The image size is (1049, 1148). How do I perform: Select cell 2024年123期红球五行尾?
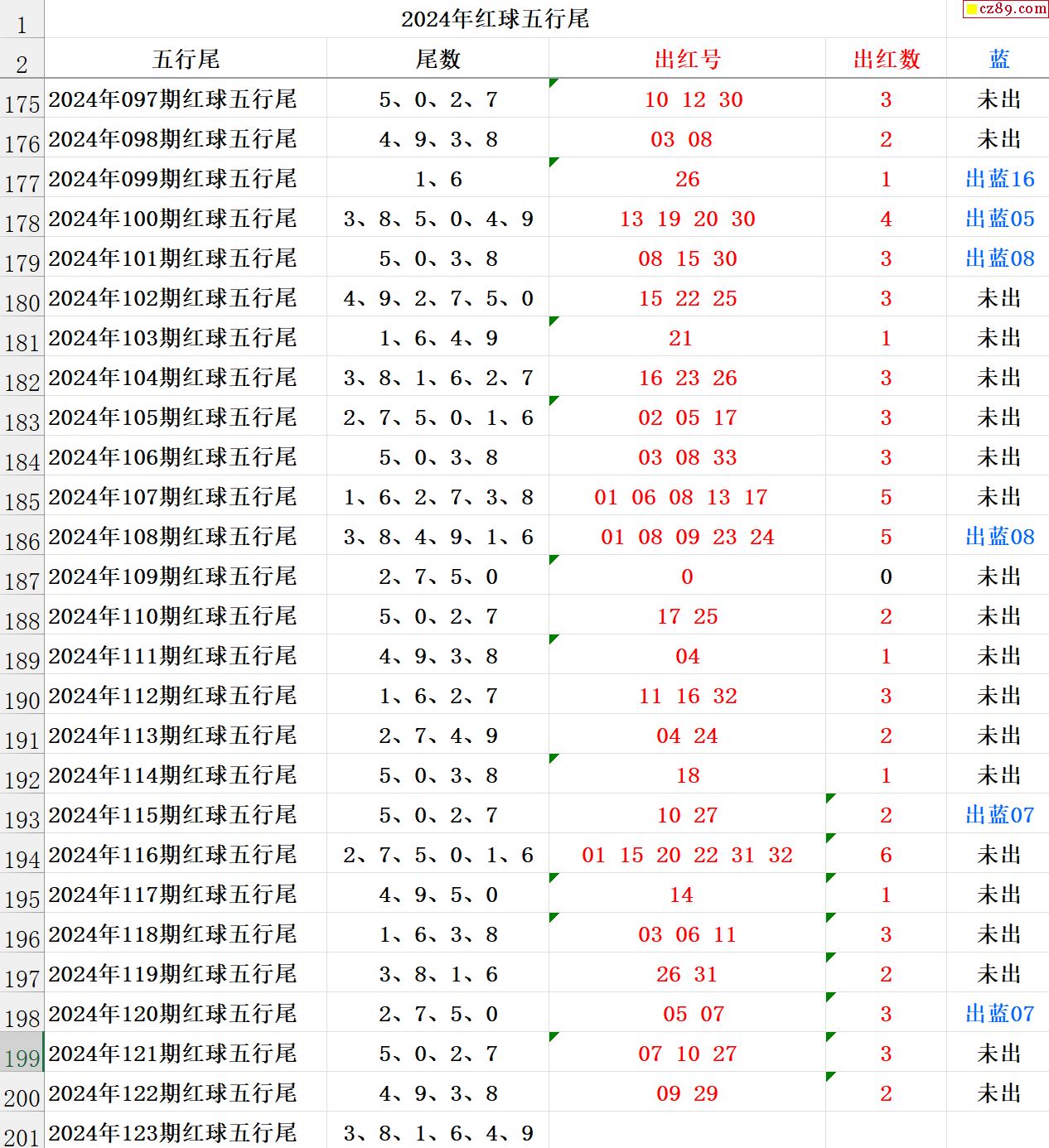coord(172,1132)
